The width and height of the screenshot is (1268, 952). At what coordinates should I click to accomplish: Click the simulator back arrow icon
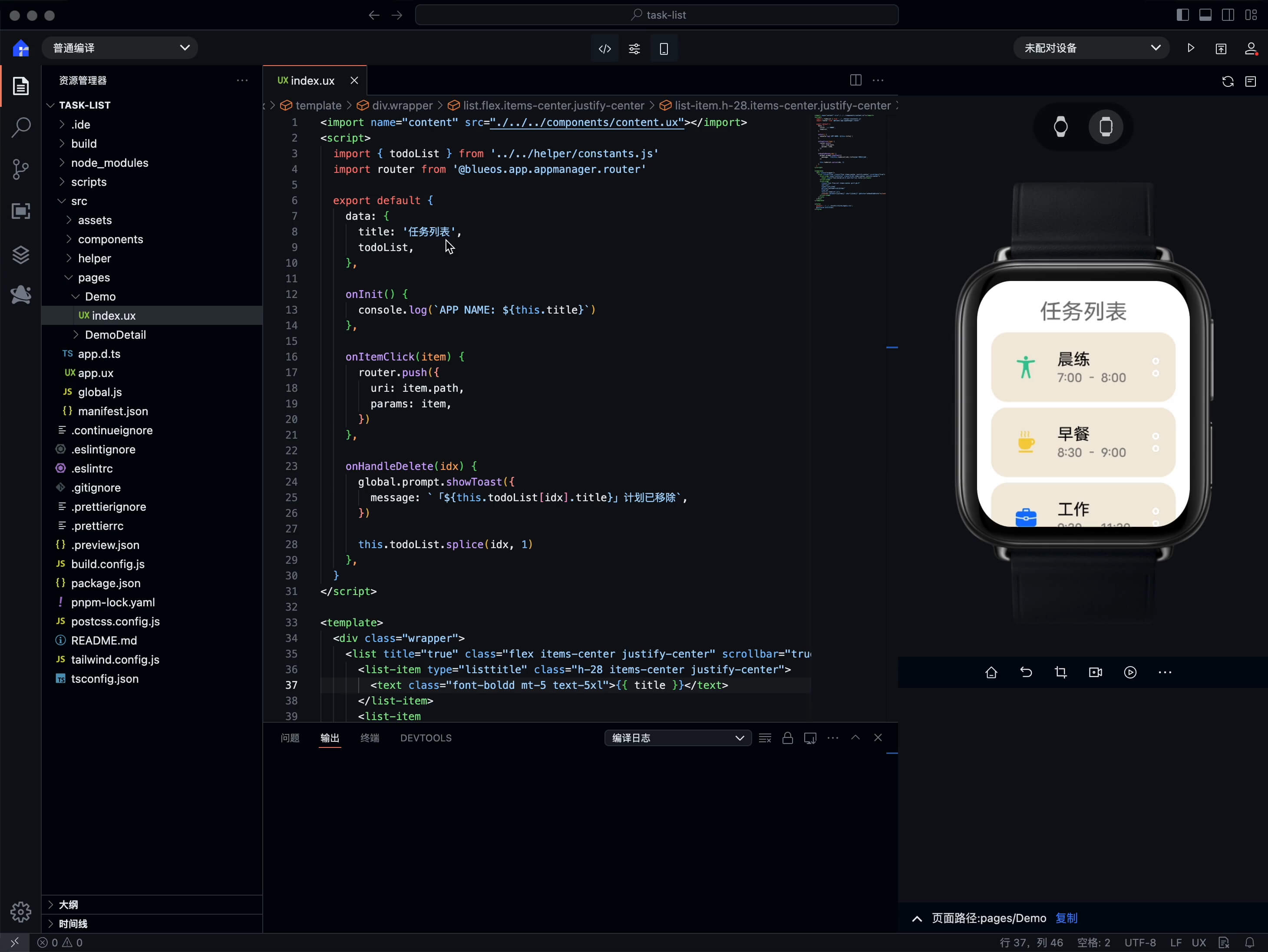pyautogui.click(x=1026, y=672)
